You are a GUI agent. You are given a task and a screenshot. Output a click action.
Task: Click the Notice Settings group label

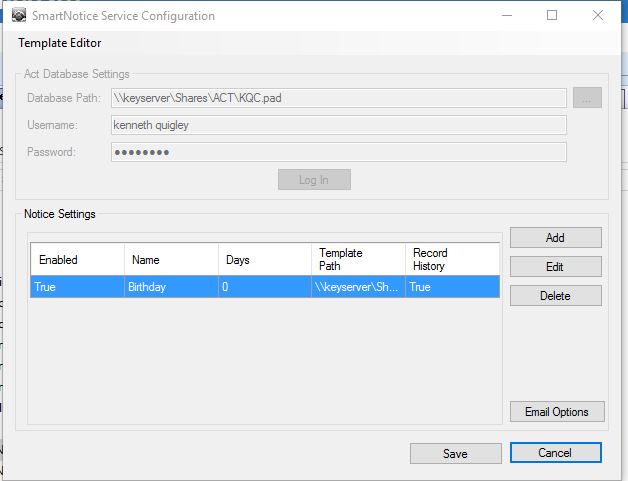pyautogui.click(x=60, y=214)
